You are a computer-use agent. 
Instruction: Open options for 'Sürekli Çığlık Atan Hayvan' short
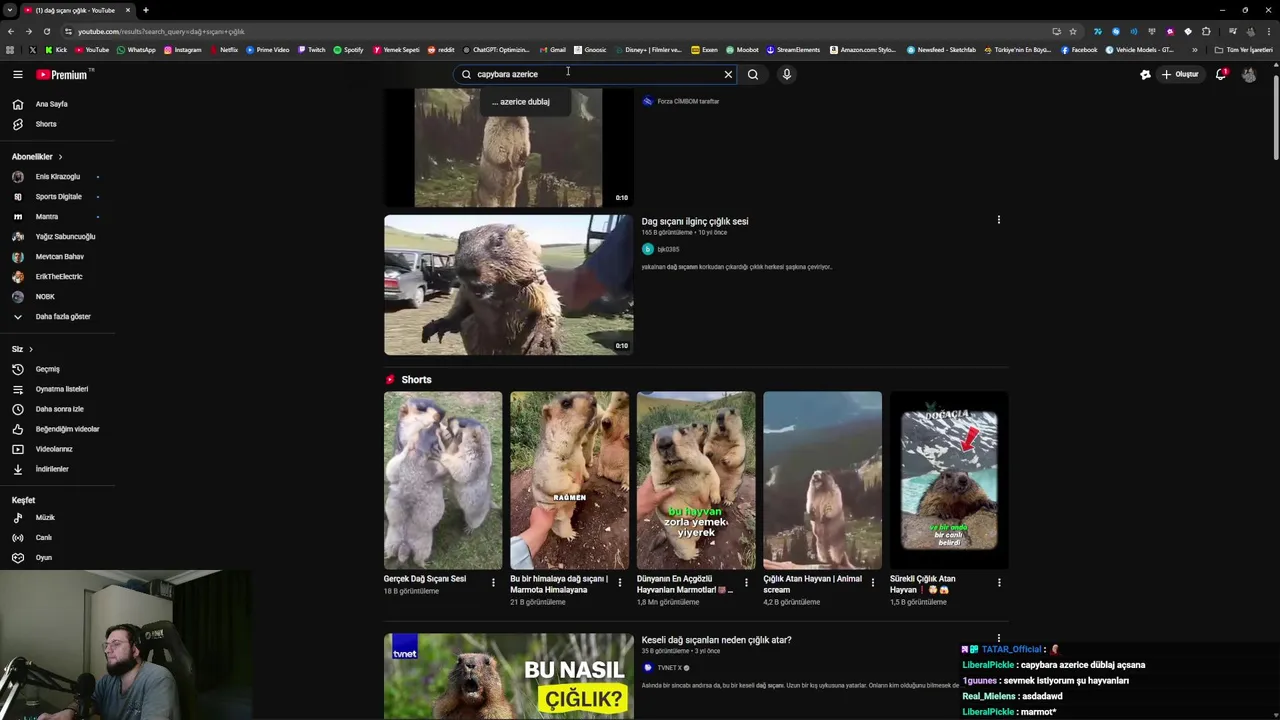click(x=998, y=582)
